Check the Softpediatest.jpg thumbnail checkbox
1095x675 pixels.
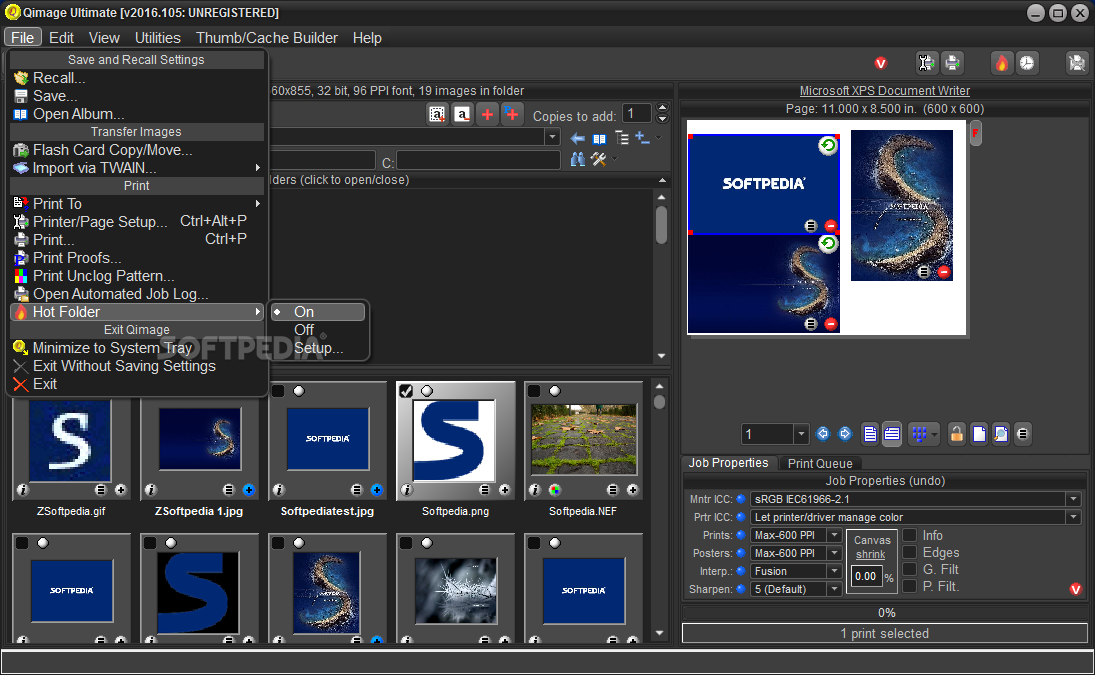278,391
